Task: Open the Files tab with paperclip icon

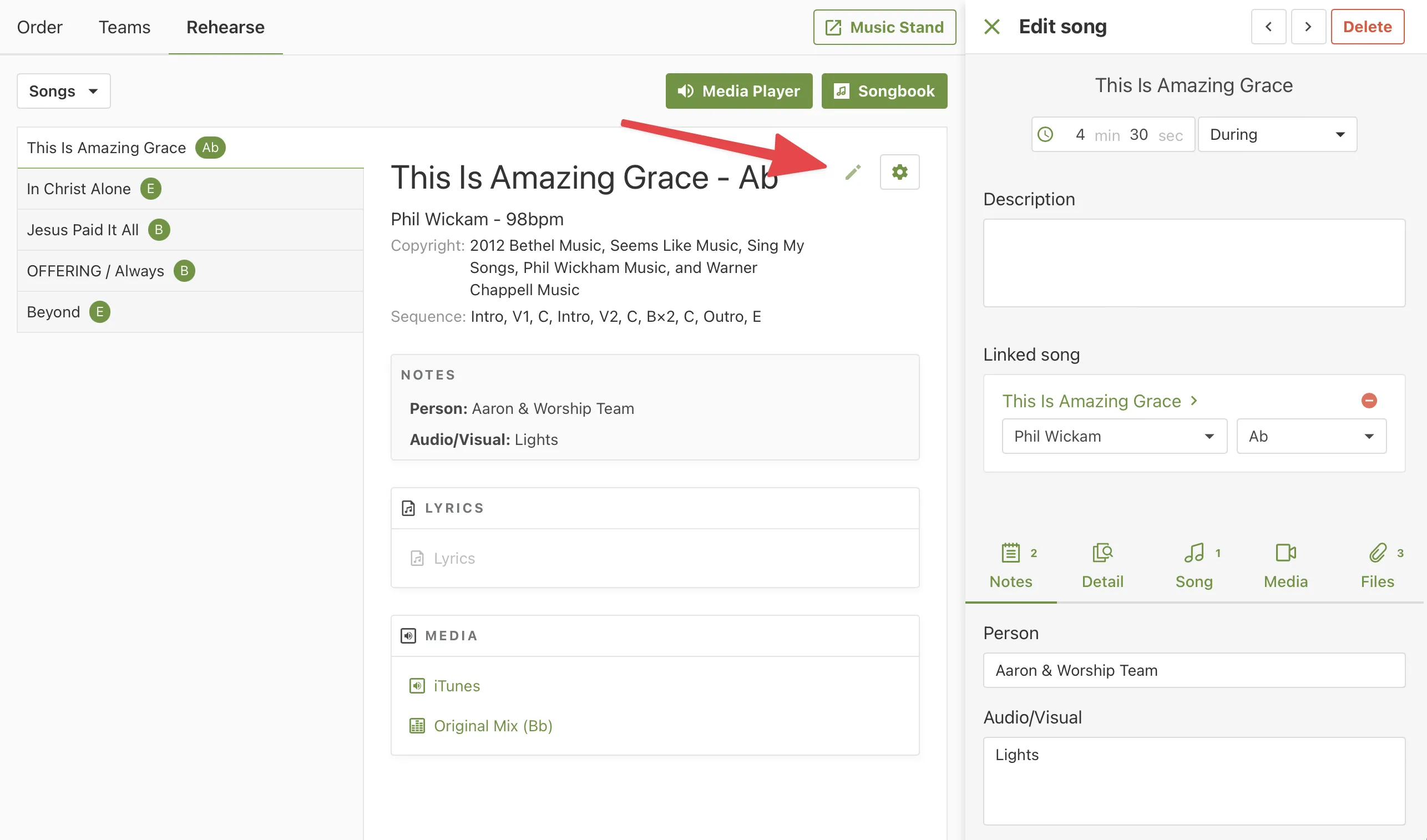Action: point(1377,565)
